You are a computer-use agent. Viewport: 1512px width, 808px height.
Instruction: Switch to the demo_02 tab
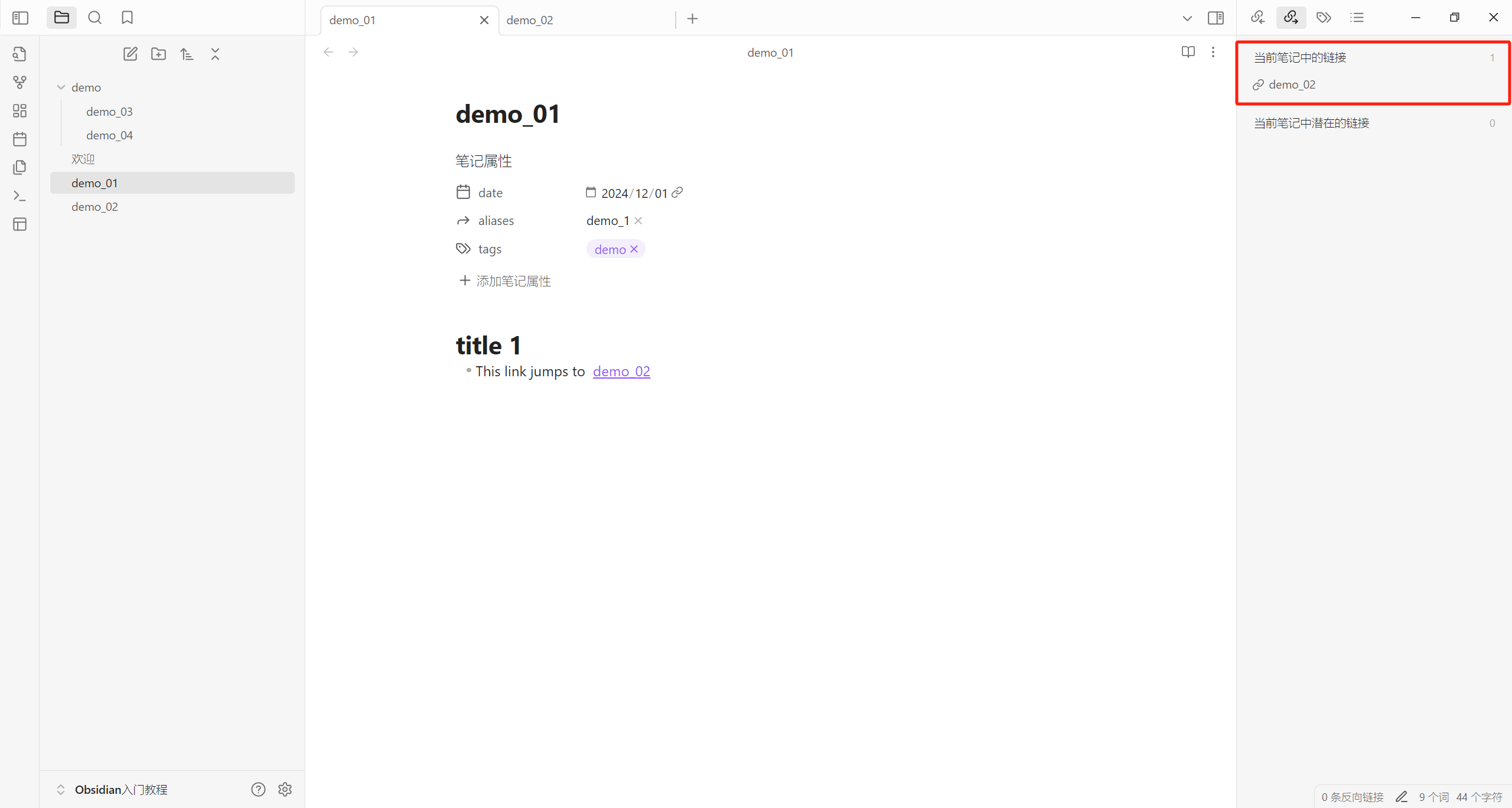[x=530, y=20]
